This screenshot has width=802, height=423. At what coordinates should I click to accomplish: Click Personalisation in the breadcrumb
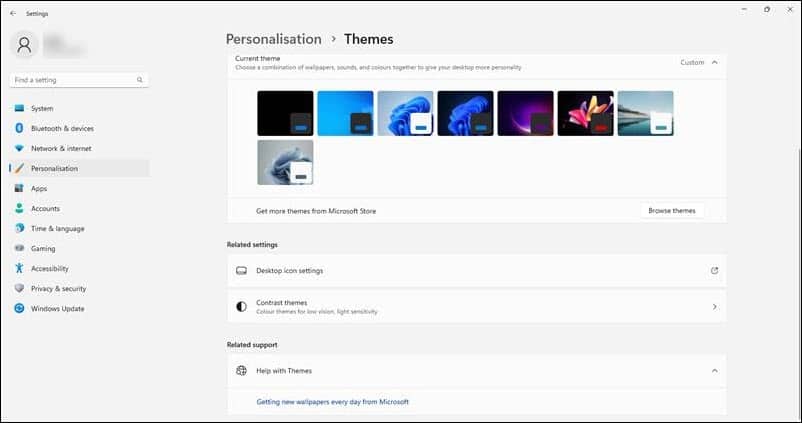click(274, 39)
